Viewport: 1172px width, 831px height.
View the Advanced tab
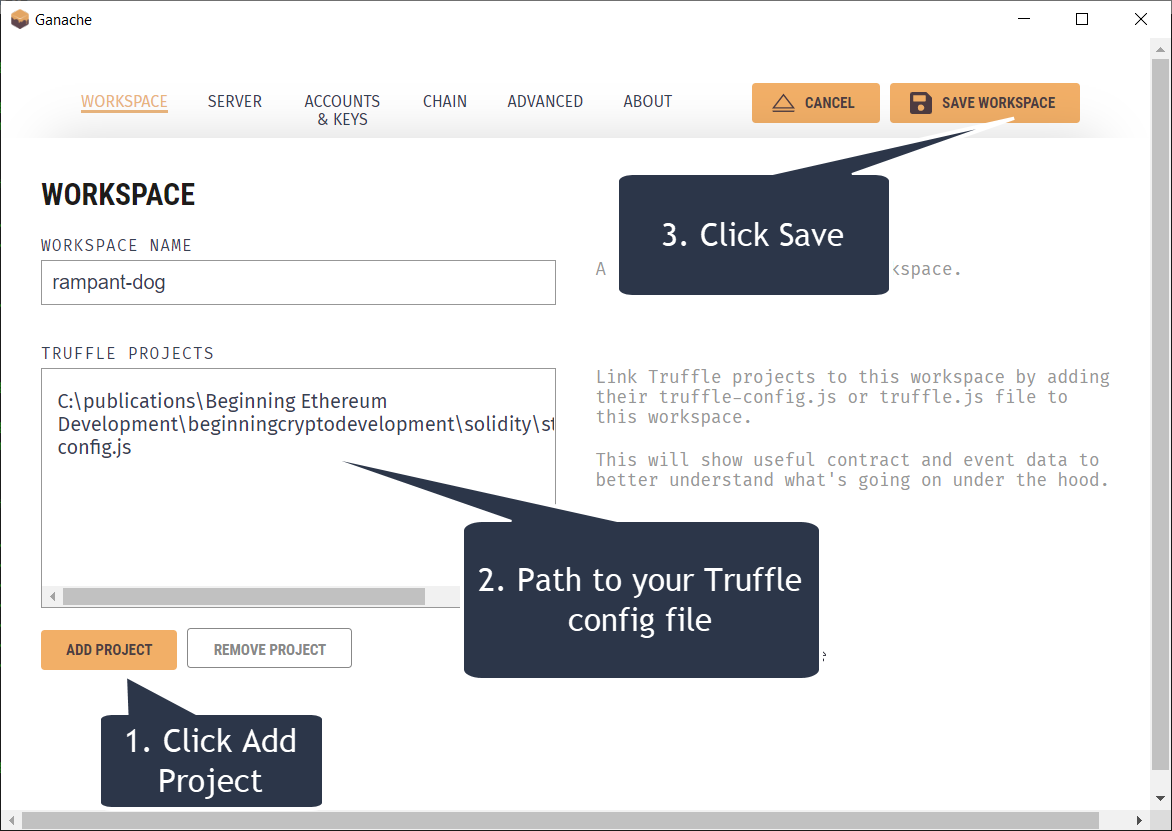pyautogui.click(x=545, y=101)
